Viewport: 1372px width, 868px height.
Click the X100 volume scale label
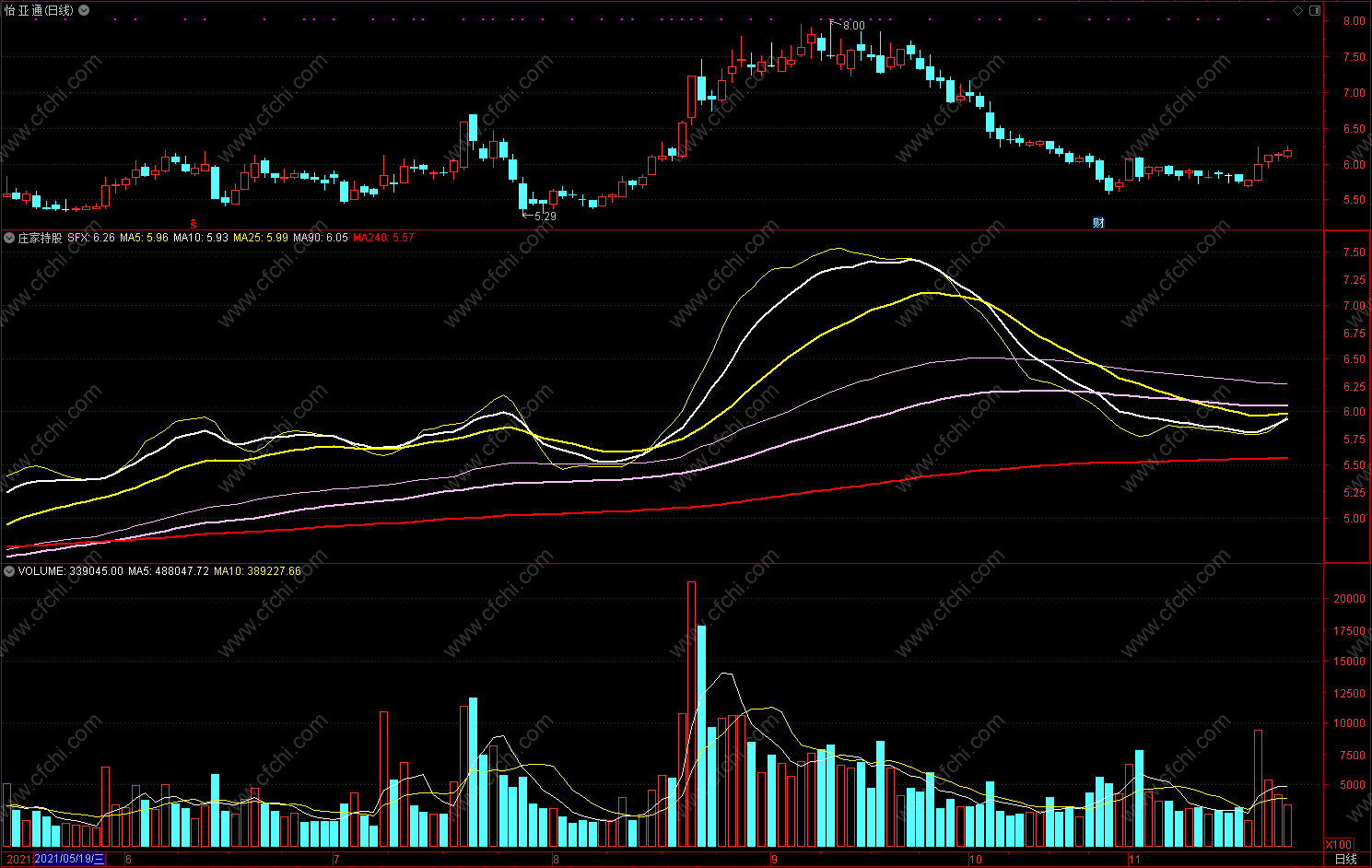[x=1339, y=845]
